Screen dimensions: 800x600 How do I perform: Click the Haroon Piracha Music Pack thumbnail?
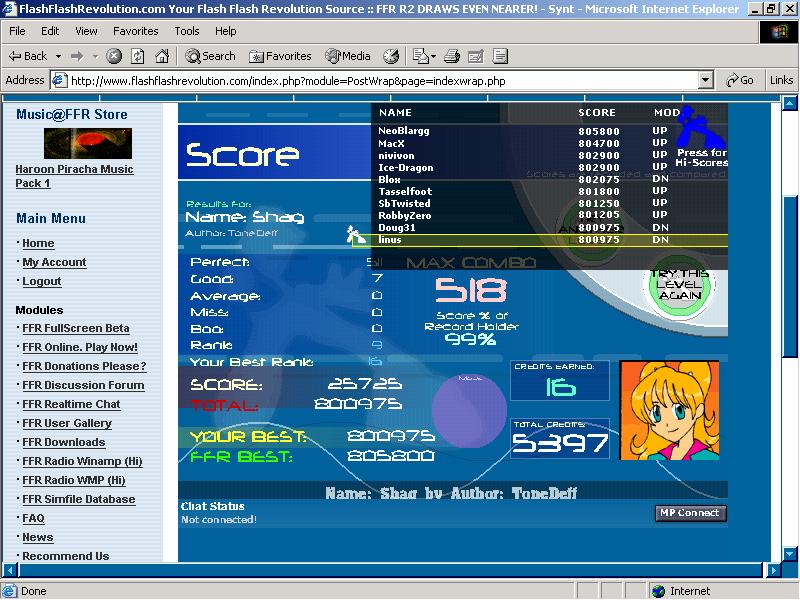pyautogui.click(x=88, y=143)
